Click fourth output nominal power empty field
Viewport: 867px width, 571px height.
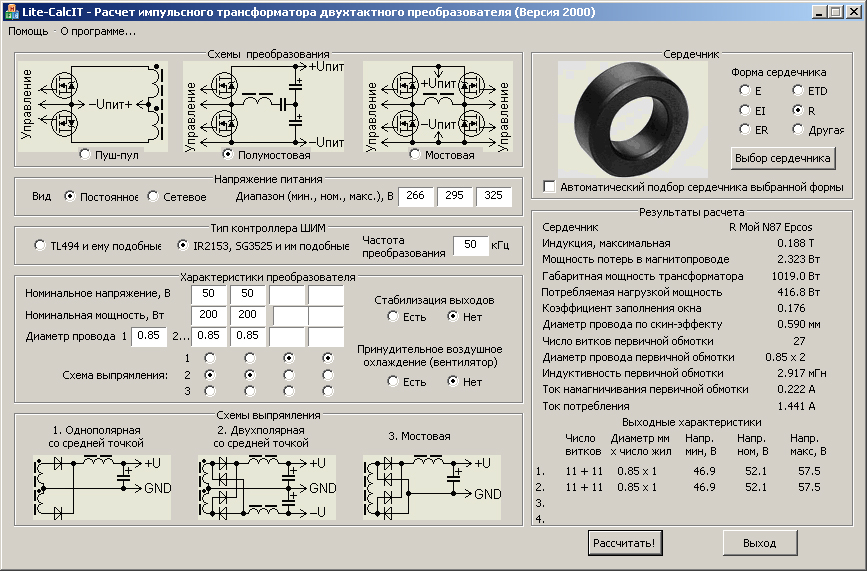tap(326, 315)
